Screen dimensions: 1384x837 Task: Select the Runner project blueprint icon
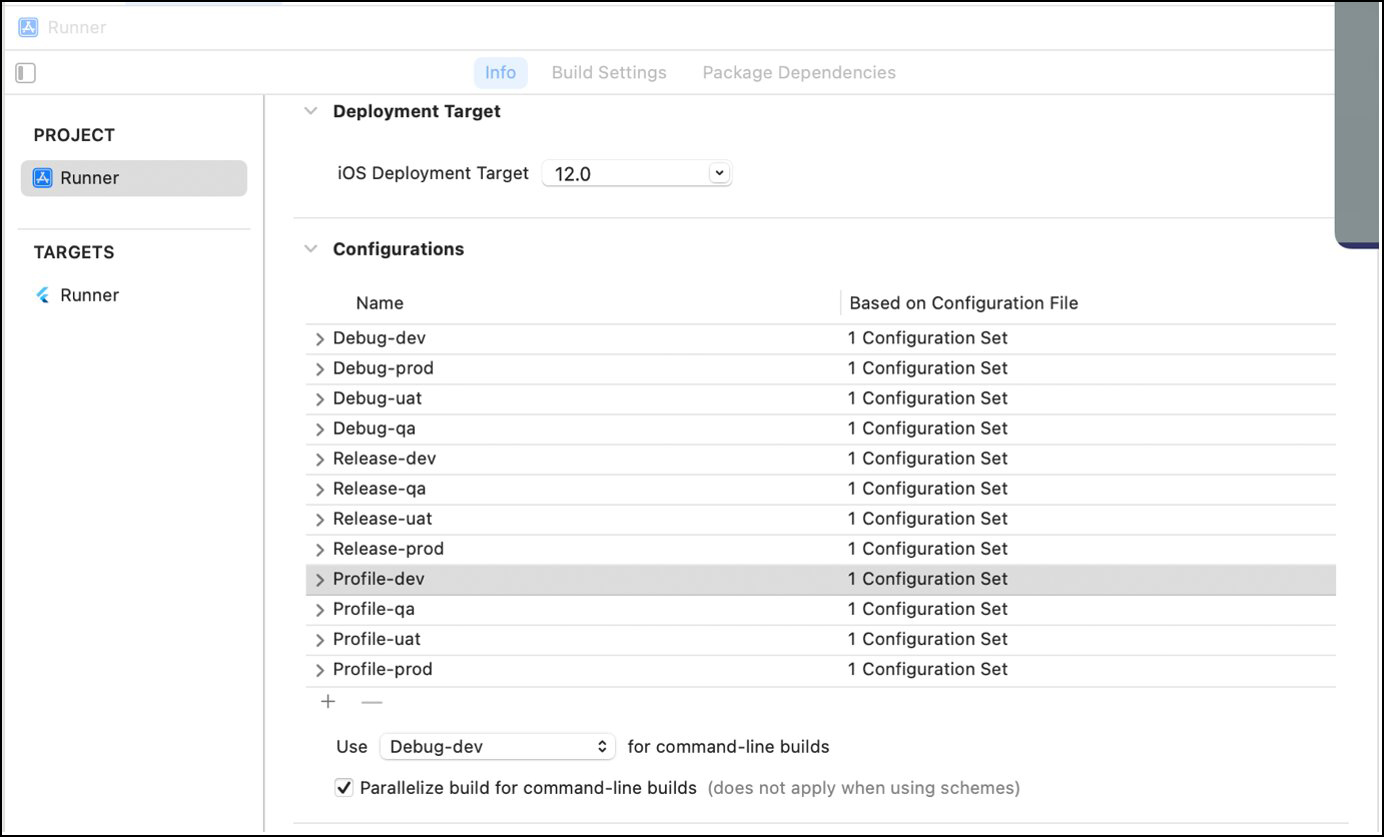coord(42,178)
